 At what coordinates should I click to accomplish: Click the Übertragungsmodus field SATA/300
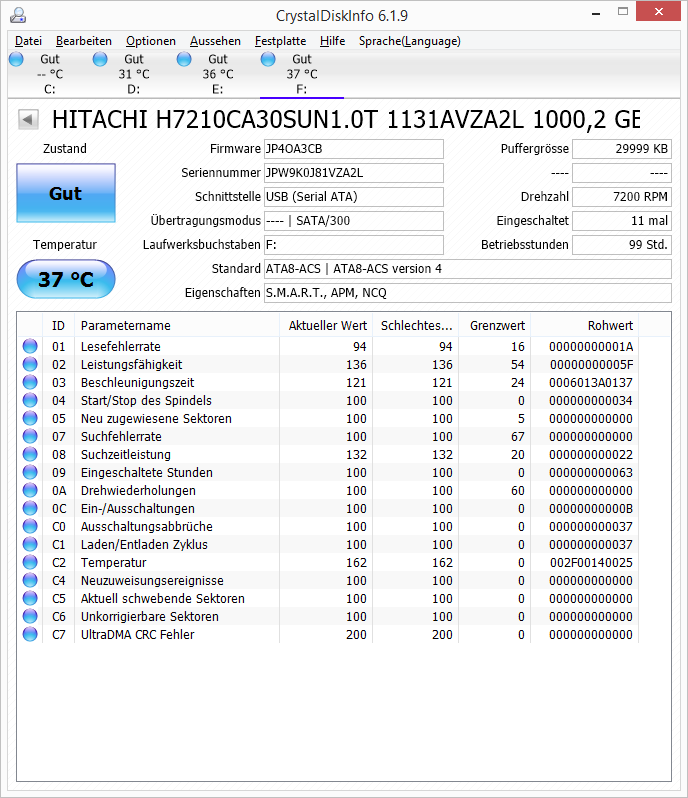(354, 221)
